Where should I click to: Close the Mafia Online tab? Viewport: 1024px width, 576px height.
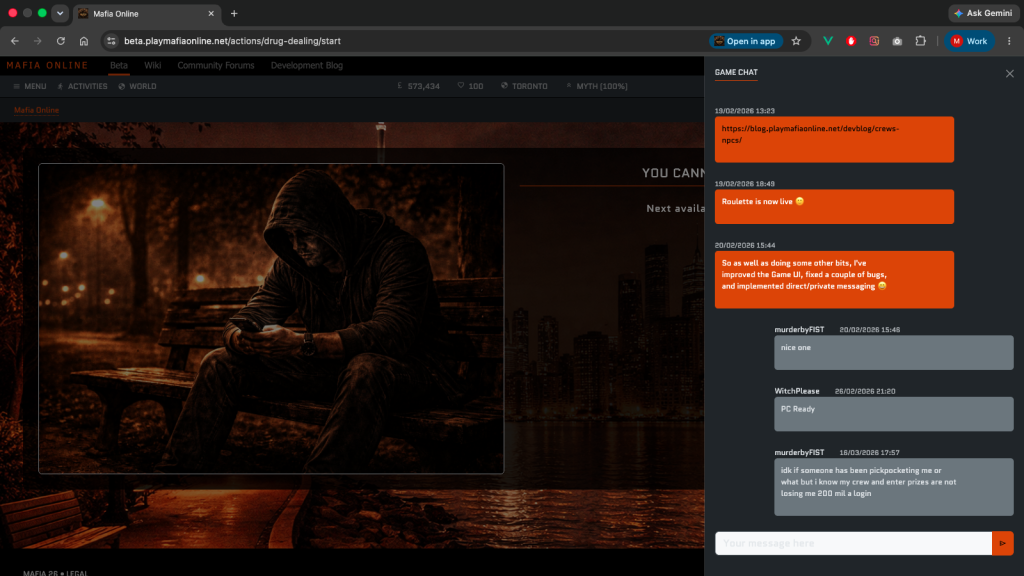(211, 14)
